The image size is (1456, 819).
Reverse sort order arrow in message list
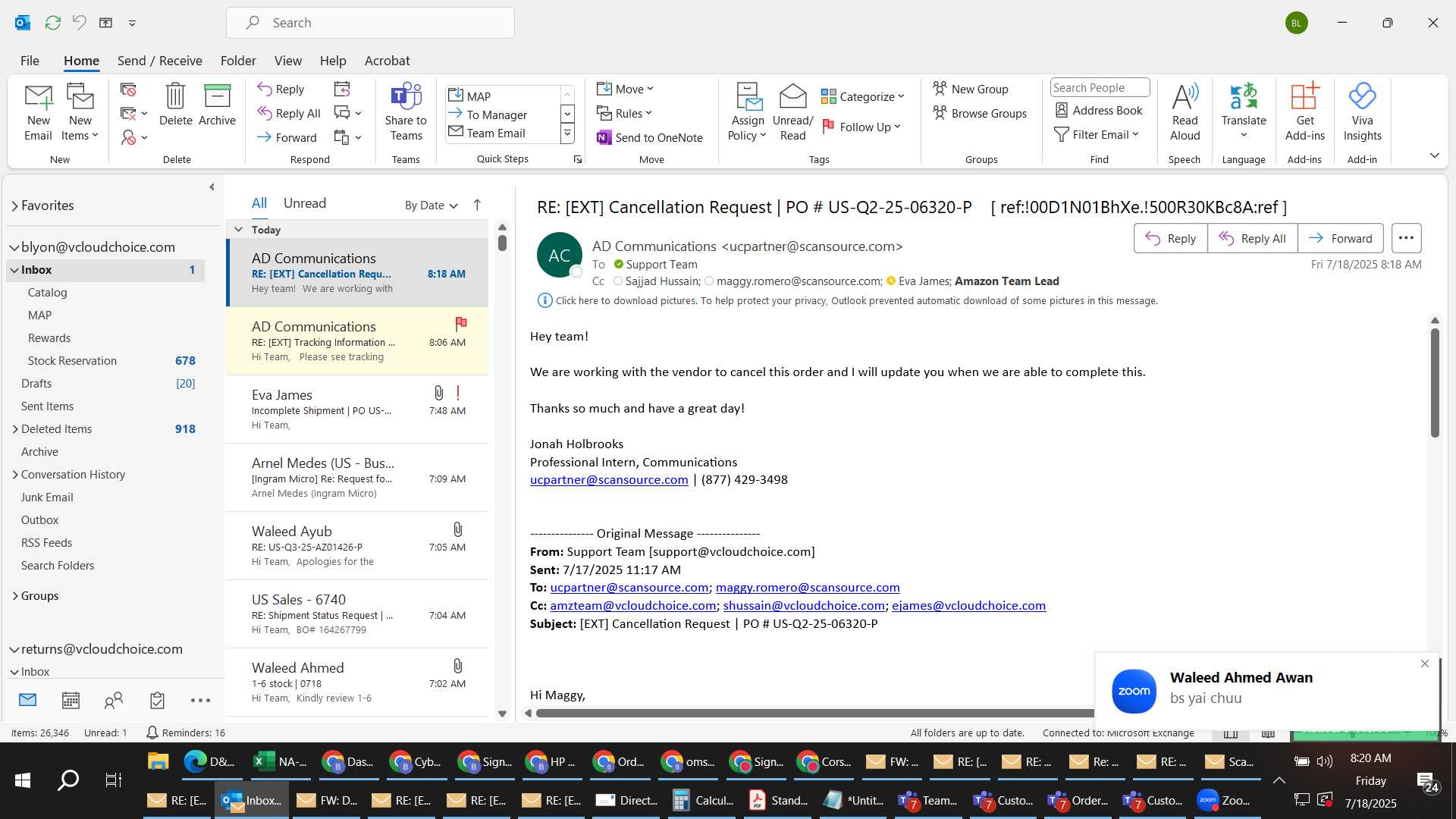click(x=477, y=205)
